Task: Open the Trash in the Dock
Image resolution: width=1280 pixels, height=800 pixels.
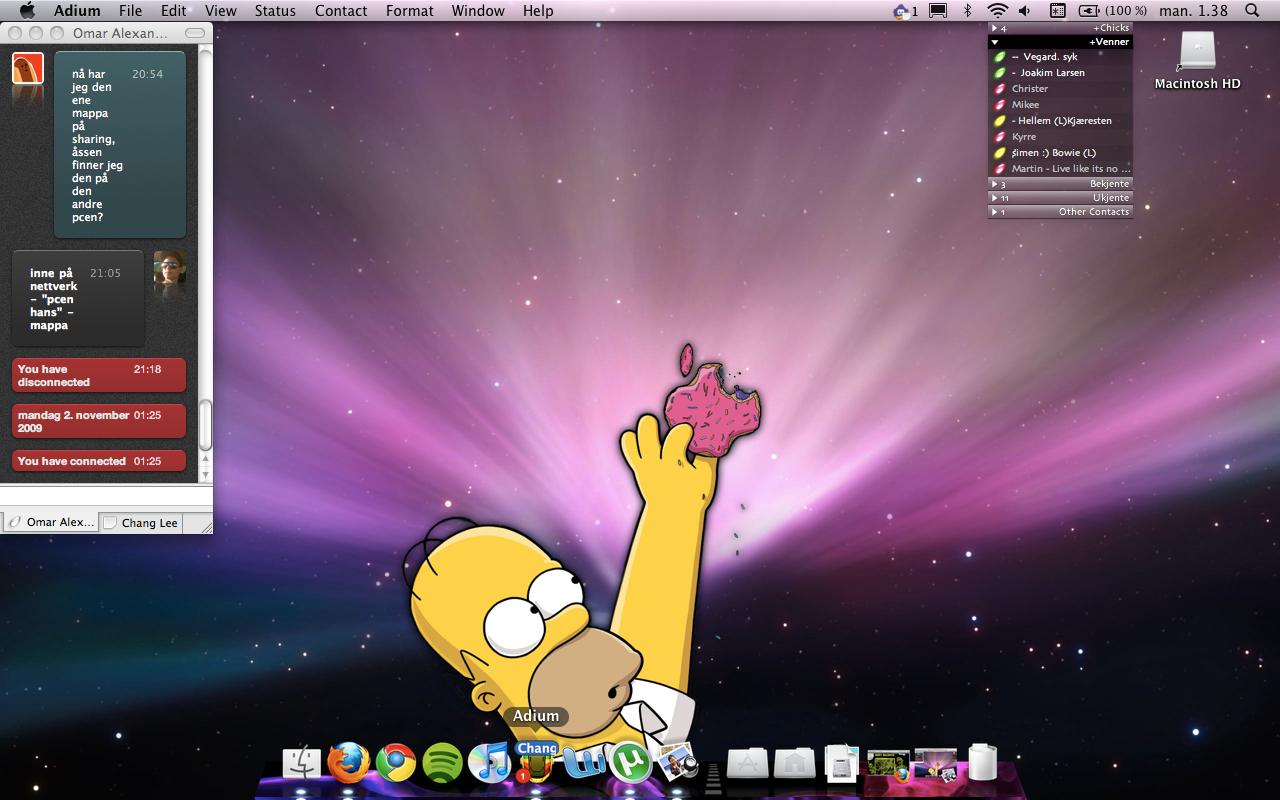Action: point(983,762)
